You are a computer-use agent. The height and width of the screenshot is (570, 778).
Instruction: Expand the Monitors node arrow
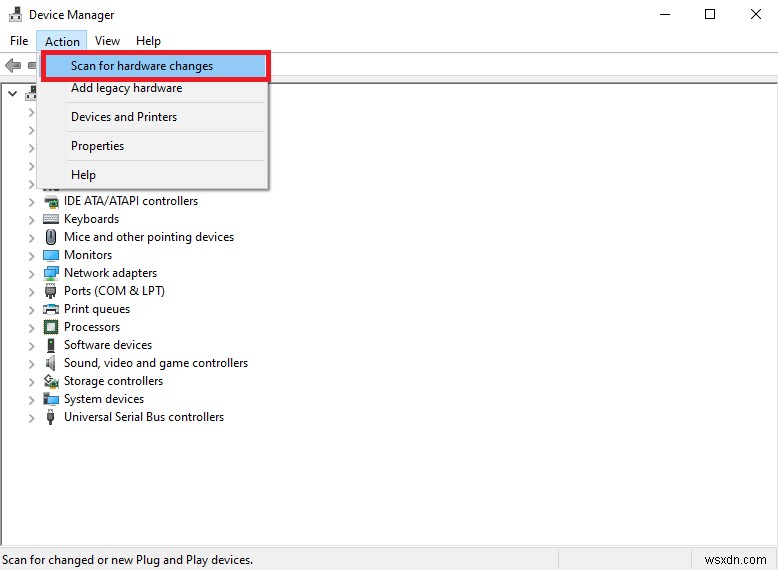[x=31, y=256]
